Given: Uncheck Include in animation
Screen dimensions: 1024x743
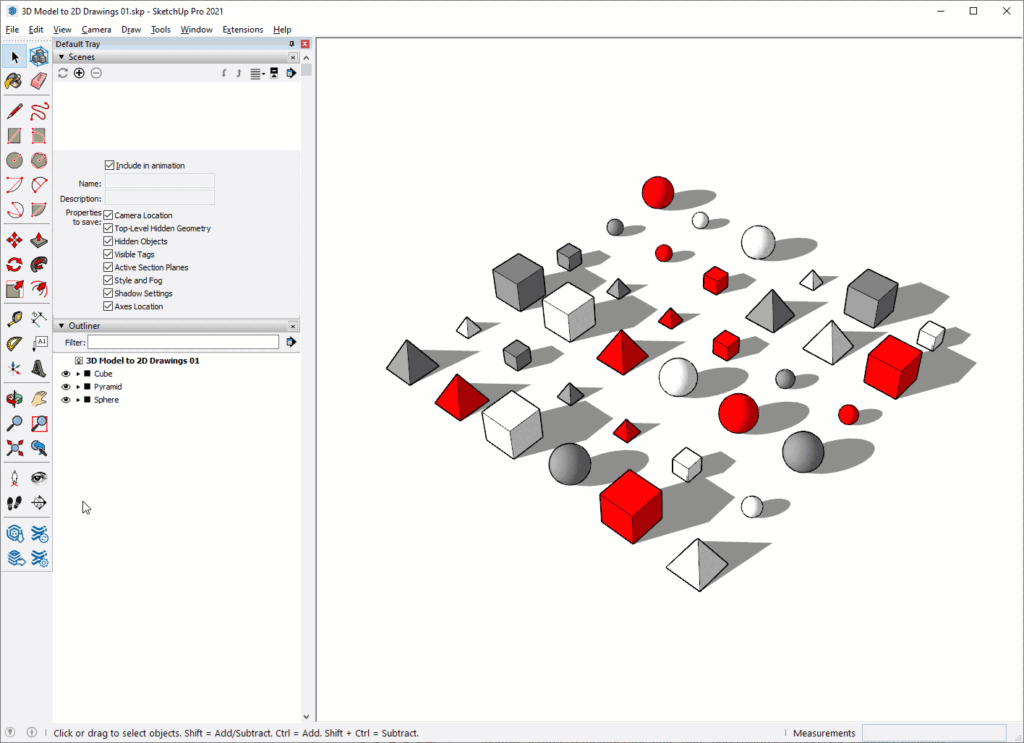Looking at the screenshot, I should point(110,165).
